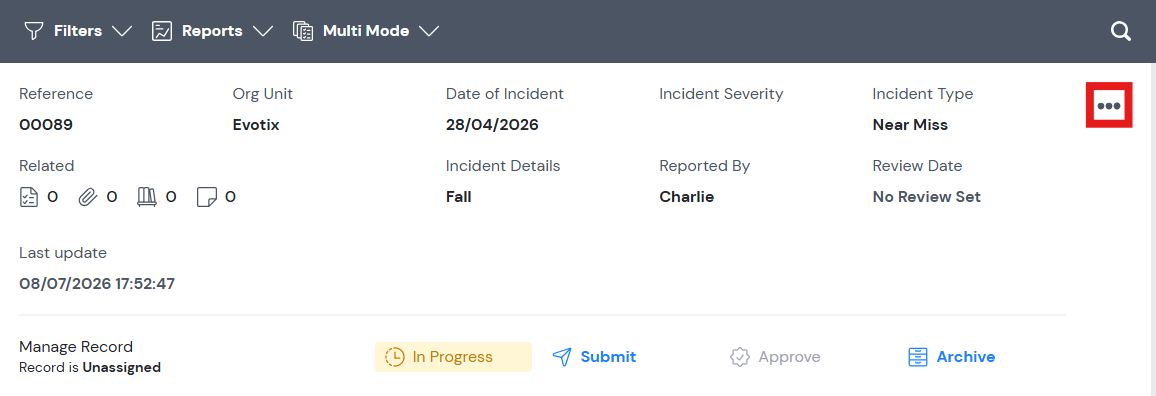Click the Submit paper plane icon
Viewport: 1156px width, 396px height.
[562, 357]
